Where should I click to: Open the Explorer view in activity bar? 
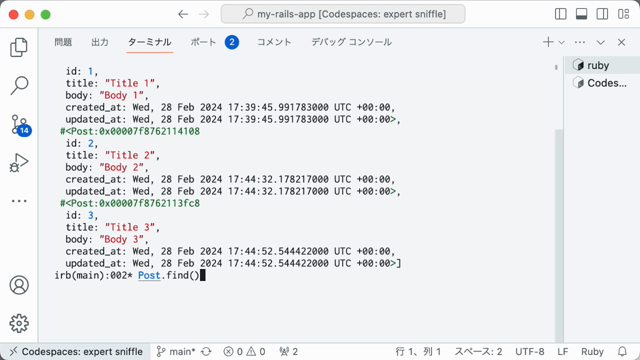(19, 47)
